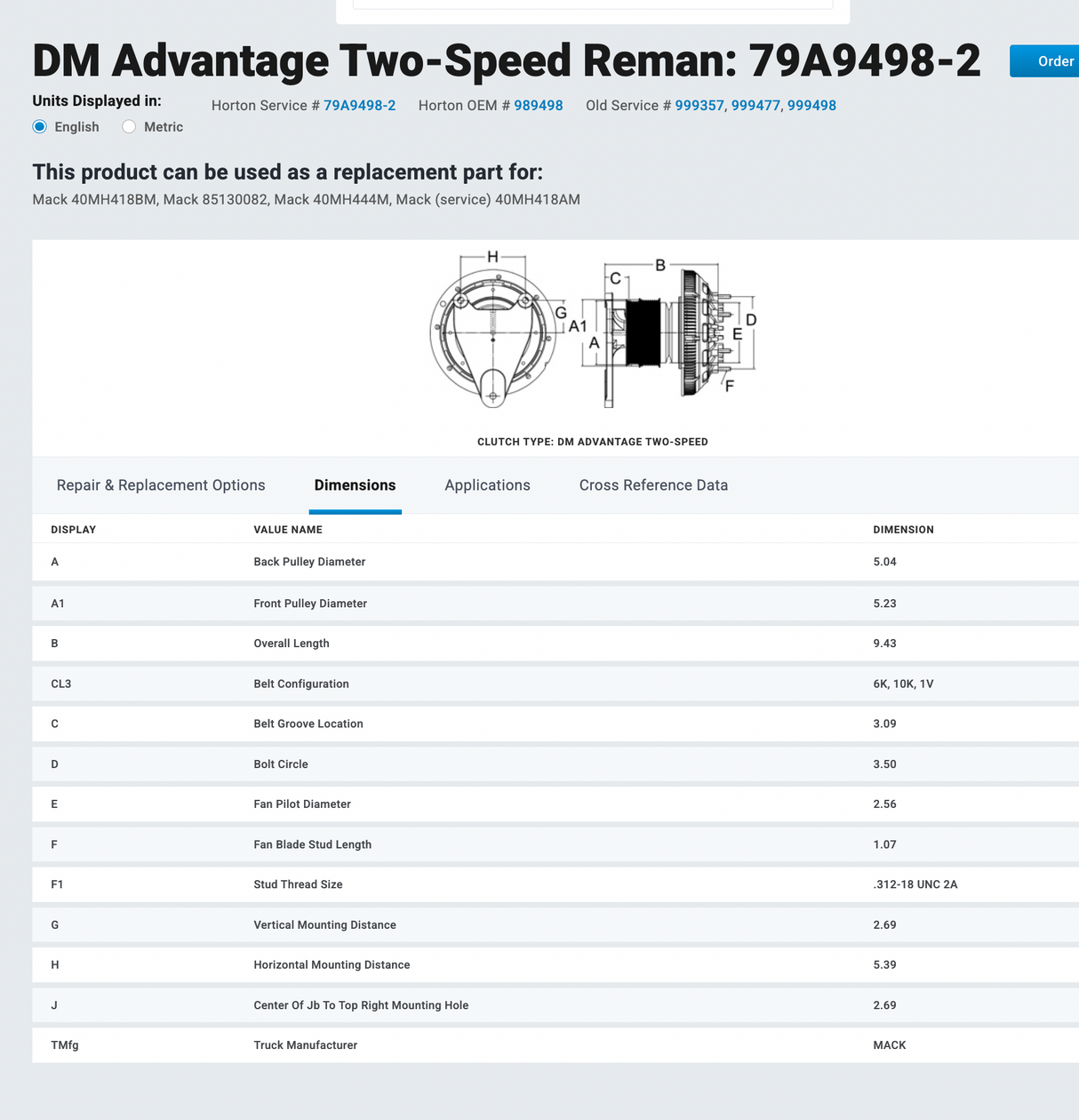The height and width of the screenshot is (1120, 1079).
Task: Switch to Repair & Replacement Options tab
Action: (x=161, y=485)
